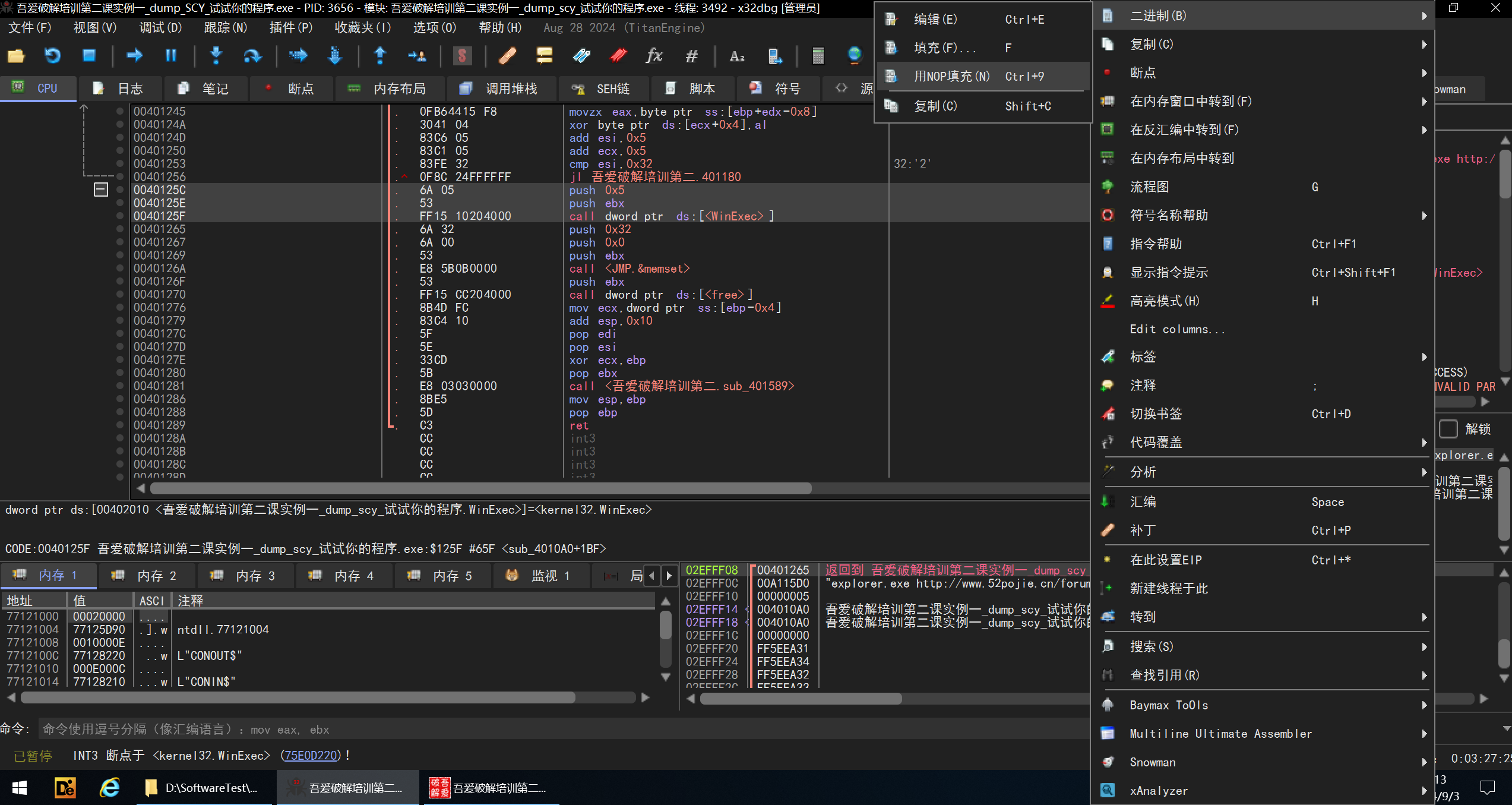Click the hash comments toolbar icon

[691, 56]
